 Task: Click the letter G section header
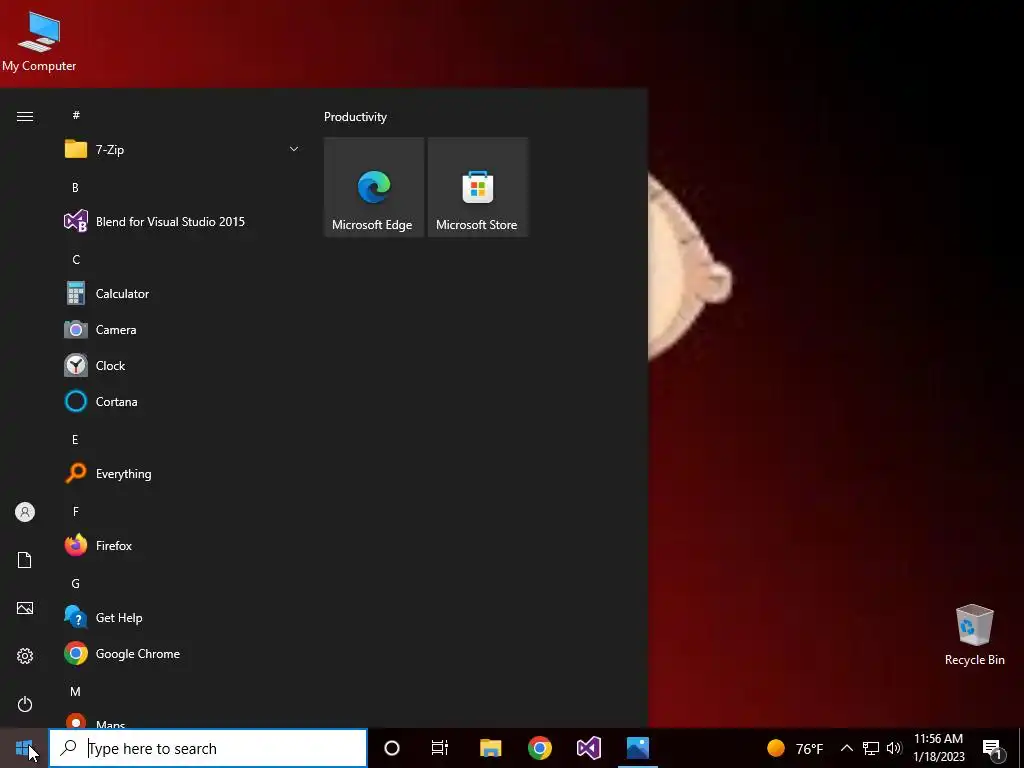click(x=76, y=584)
